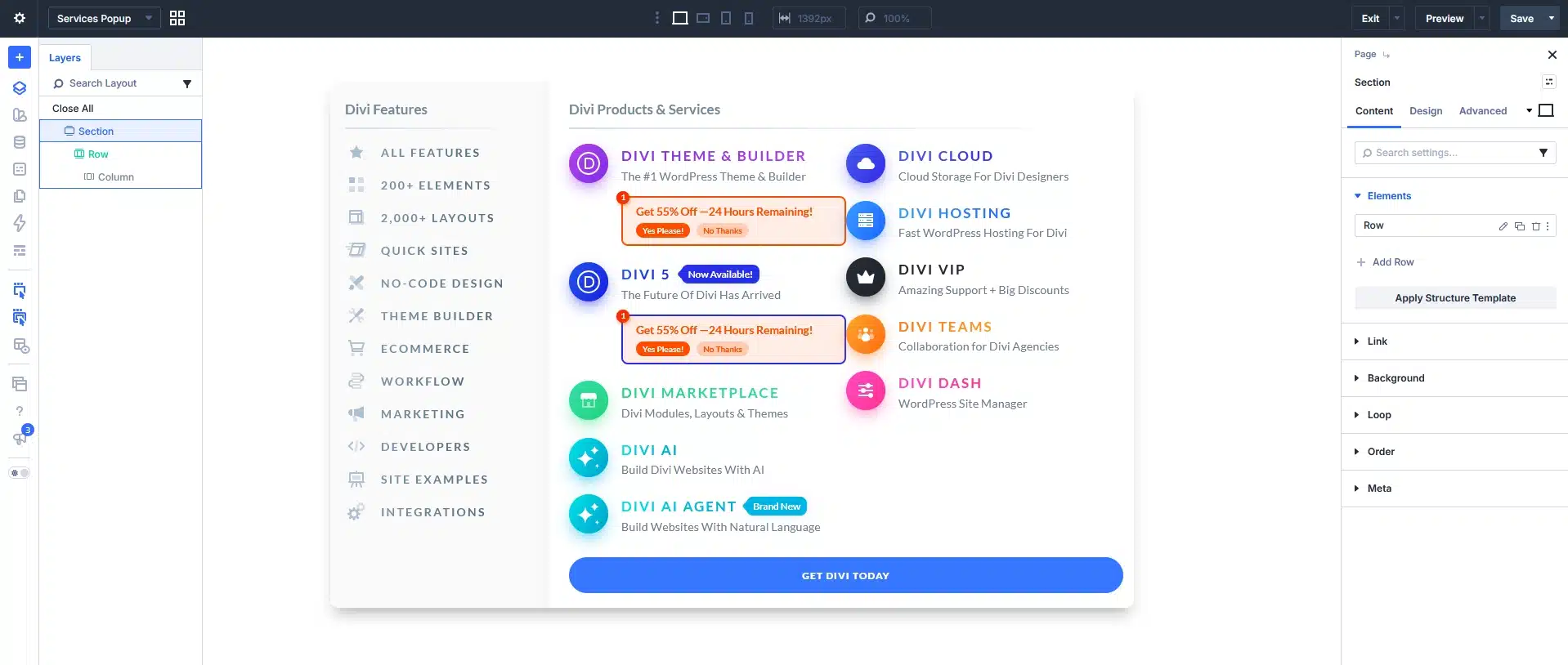The height and width of the screenshot is (665, 1568).
Task: Click Add Row in Elements
Action: (x=1386, y=262)
